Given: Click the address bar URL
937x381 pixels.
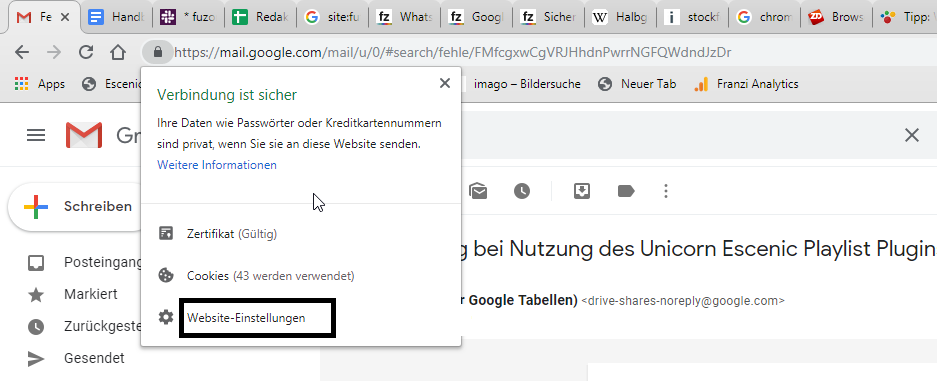Looking at the screenshot, I should (x=452, y=53).
